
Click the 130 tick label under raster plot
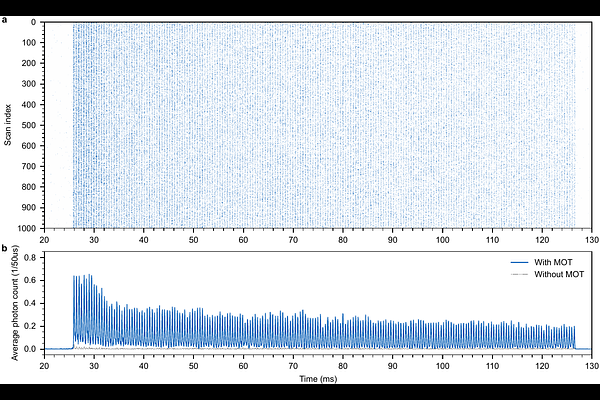pos(592,240)
